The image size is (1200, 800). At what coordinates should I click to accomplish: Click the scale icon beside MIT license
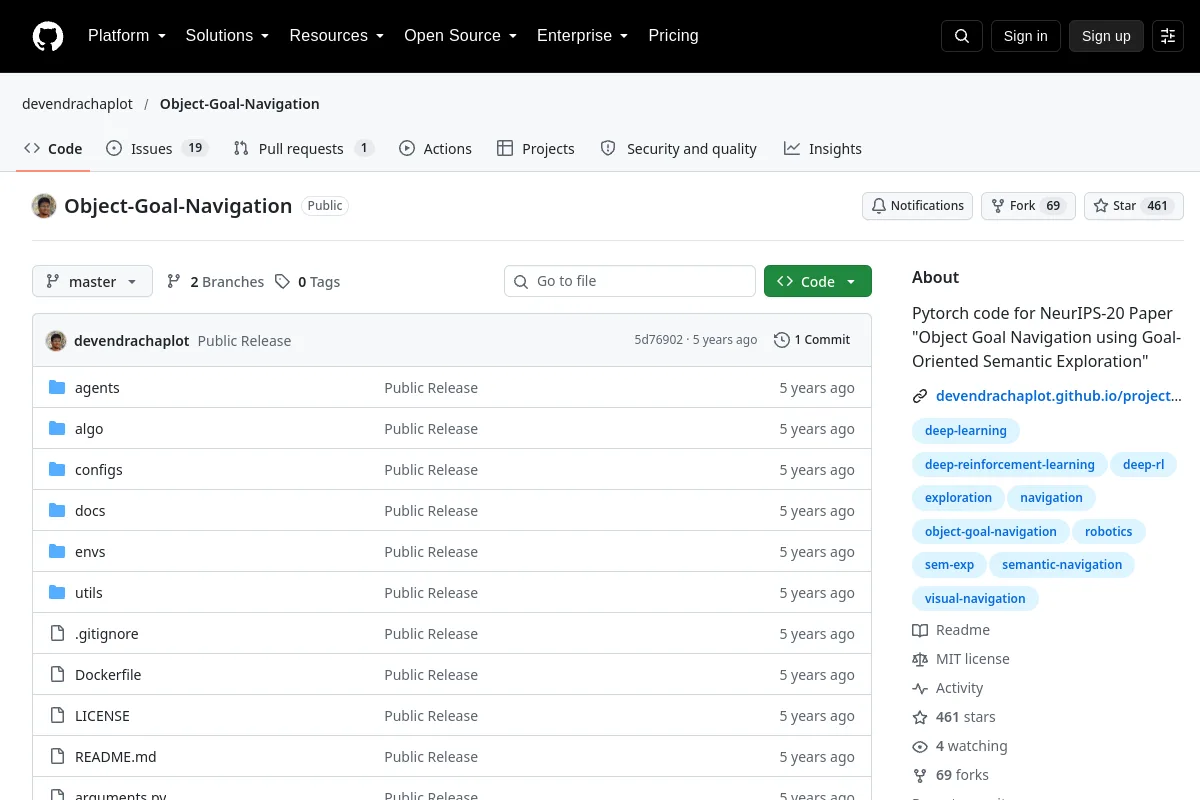(920, 659)
